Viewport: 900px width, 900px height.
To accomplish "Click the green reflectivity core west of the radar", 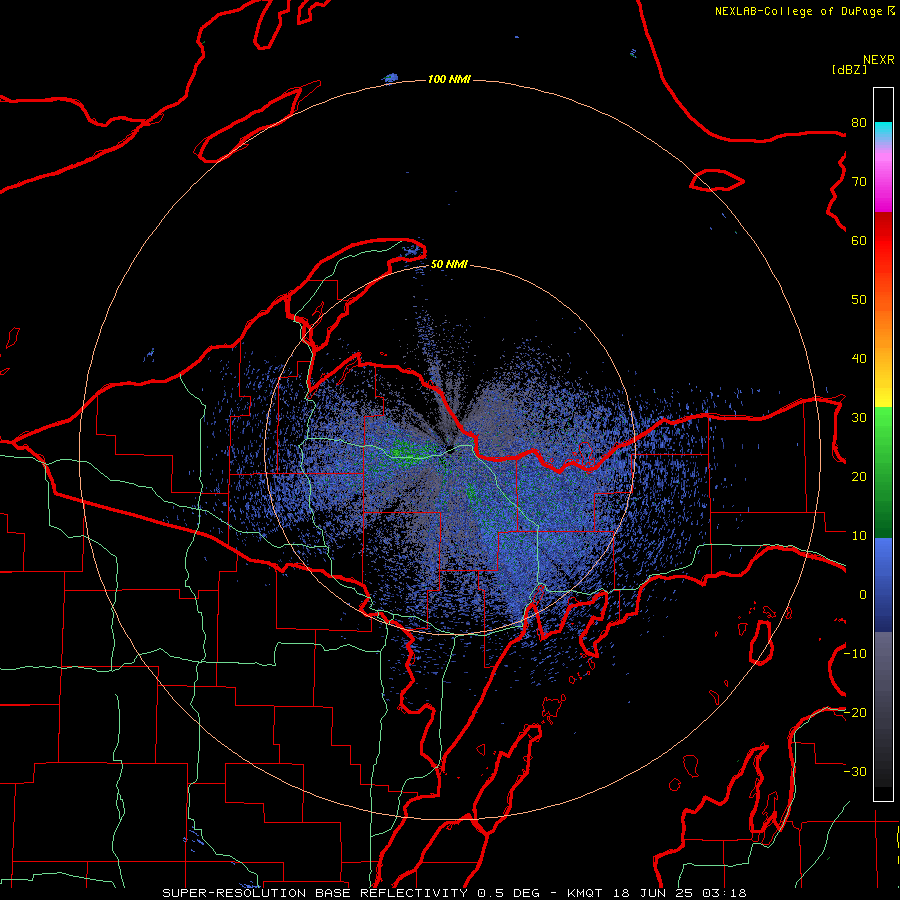I will coord(408,453).
